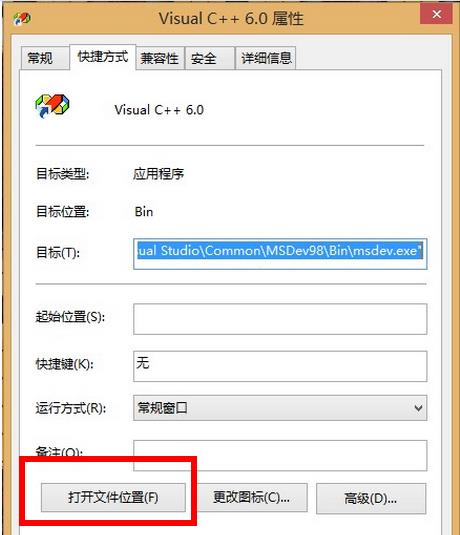Click the Visual C++ title bar icon
This screenshot has width=460, height=535.
click(22, 18)
